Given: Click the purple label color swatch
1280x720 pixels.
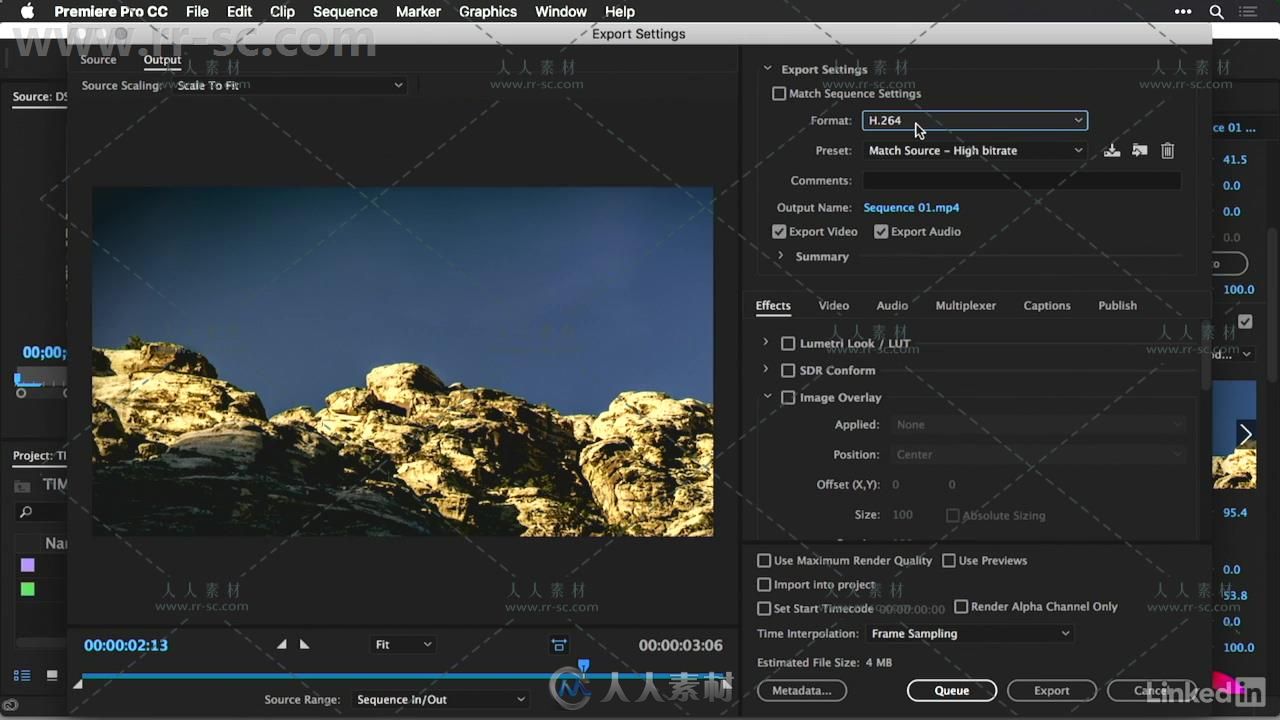Looking at the screenshot, I should 28,565.
